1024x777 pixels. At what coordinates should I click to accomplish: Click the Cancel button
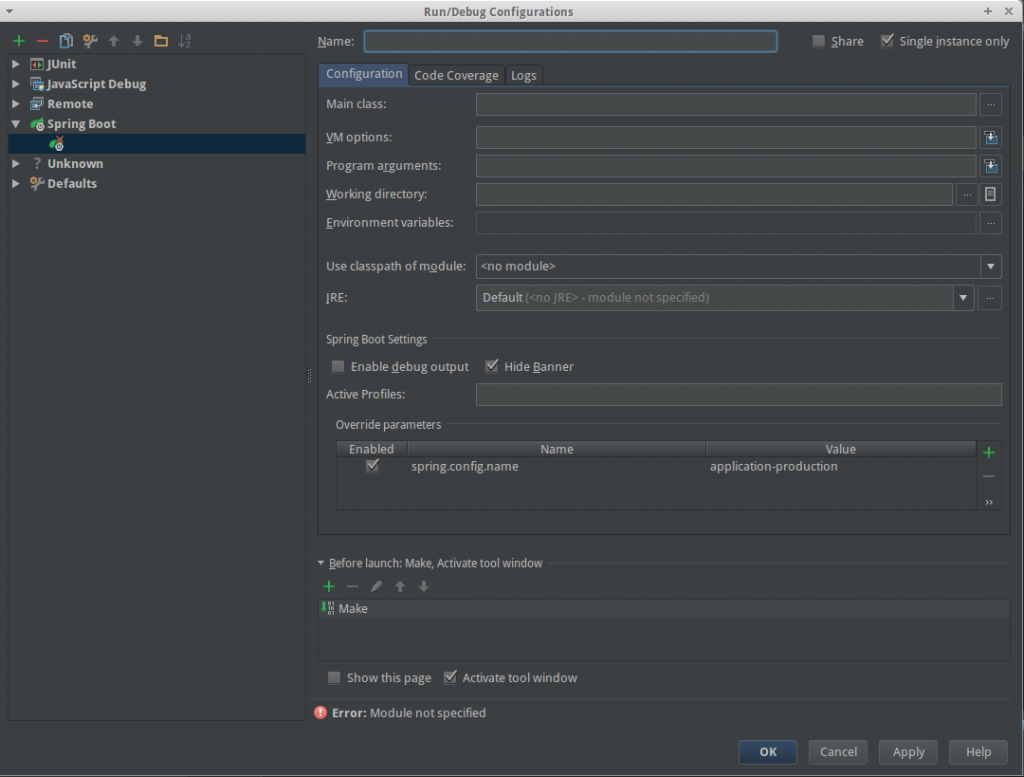(839, 752)
